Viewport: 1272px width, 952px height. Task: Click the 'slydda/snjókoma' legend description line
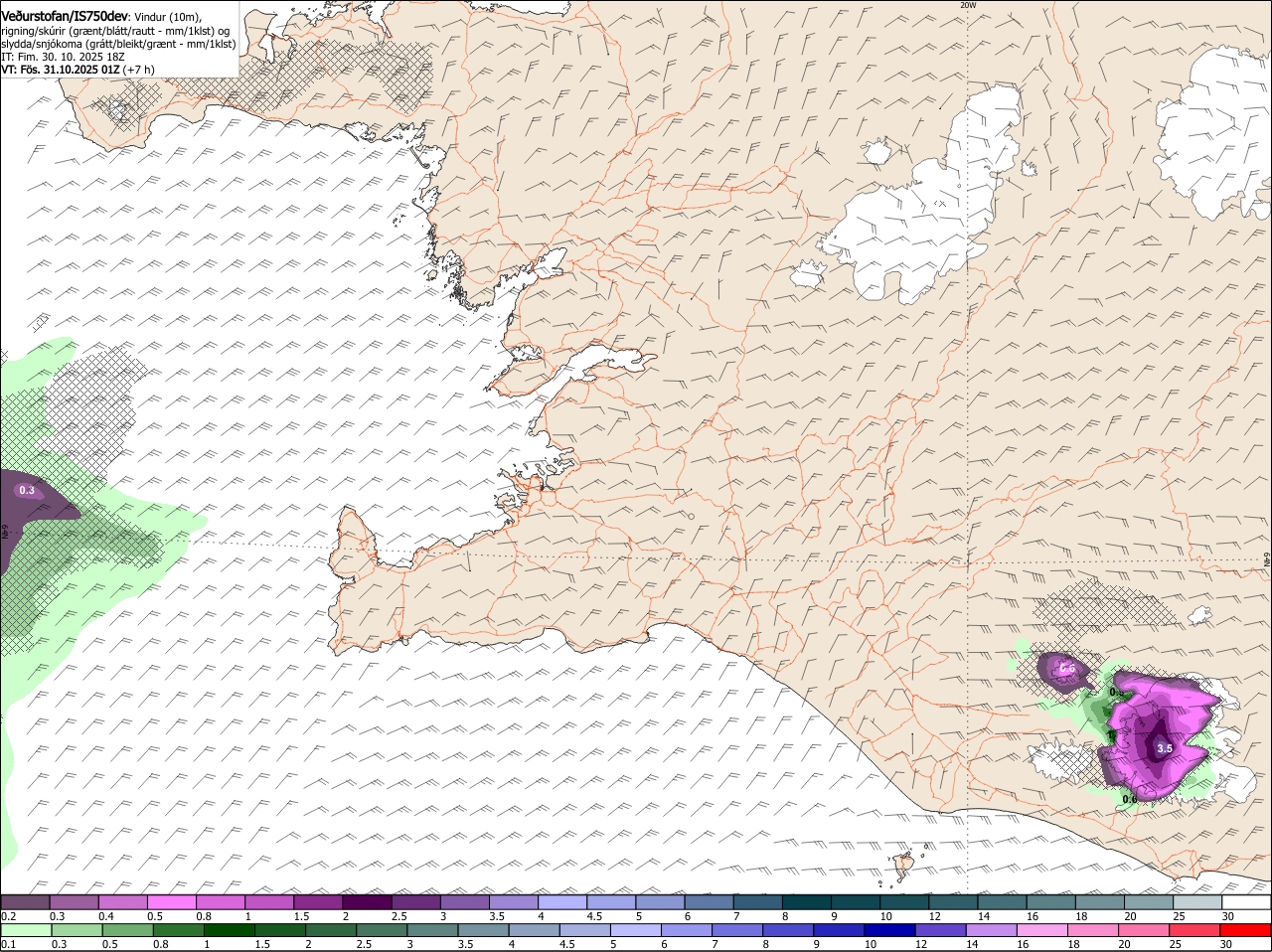tap(117, 44)
